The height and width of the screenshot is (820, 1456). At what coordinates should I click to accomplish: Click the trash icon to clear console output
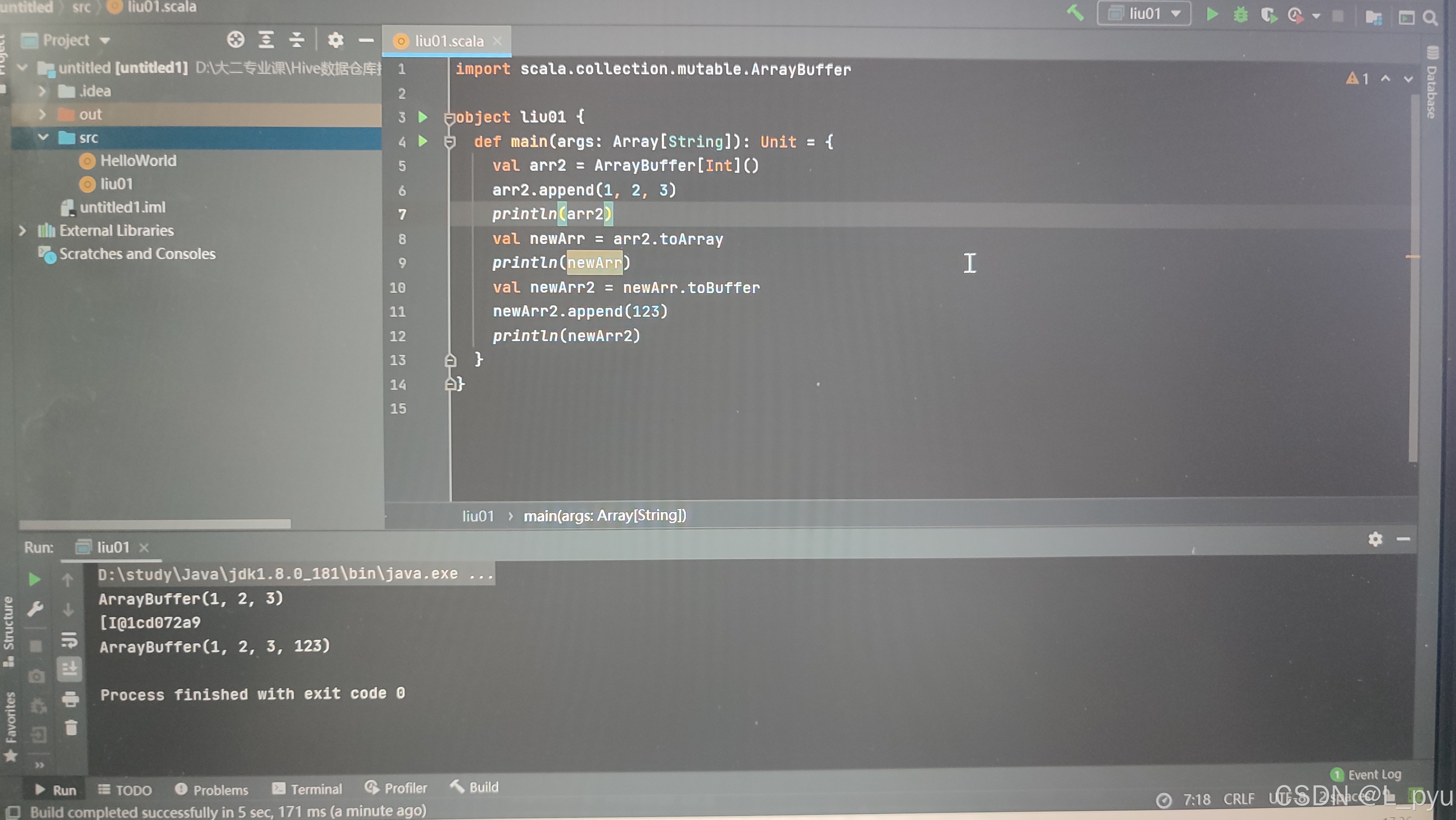(71, 727)
